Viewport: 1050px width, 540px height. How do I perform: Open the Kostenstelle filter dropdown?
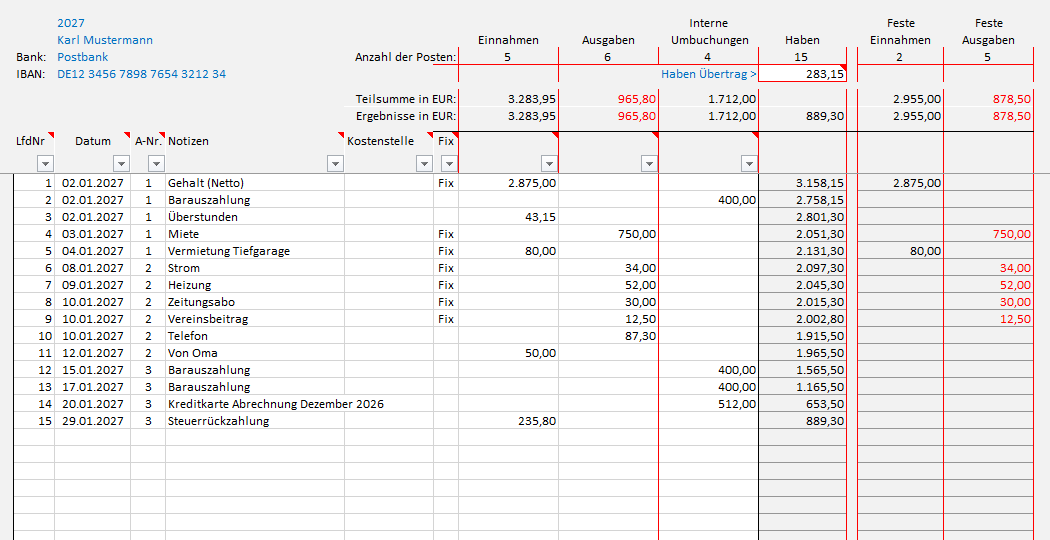coord(423,164)
